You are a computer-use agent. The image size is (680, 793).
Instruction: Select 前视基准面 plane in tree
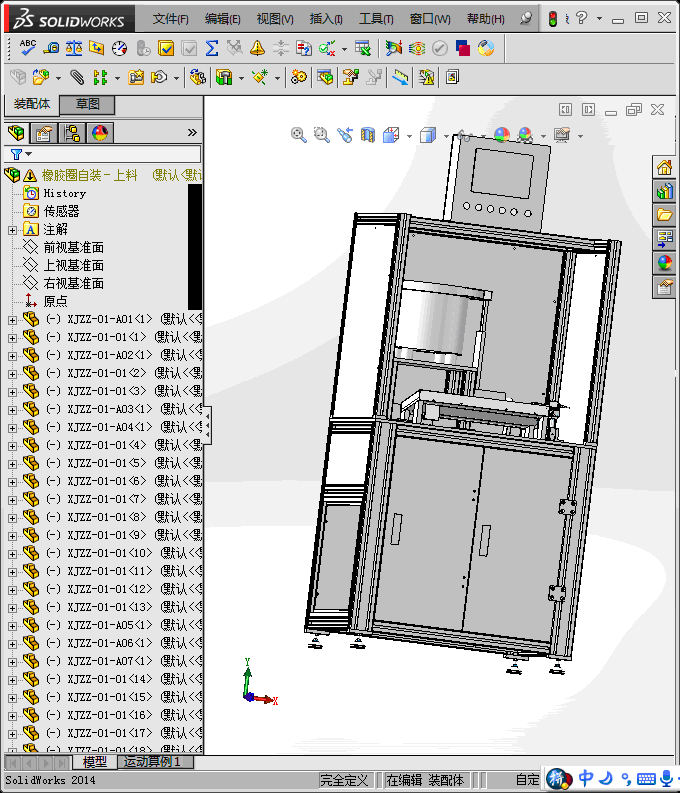(x=74, y=248)
